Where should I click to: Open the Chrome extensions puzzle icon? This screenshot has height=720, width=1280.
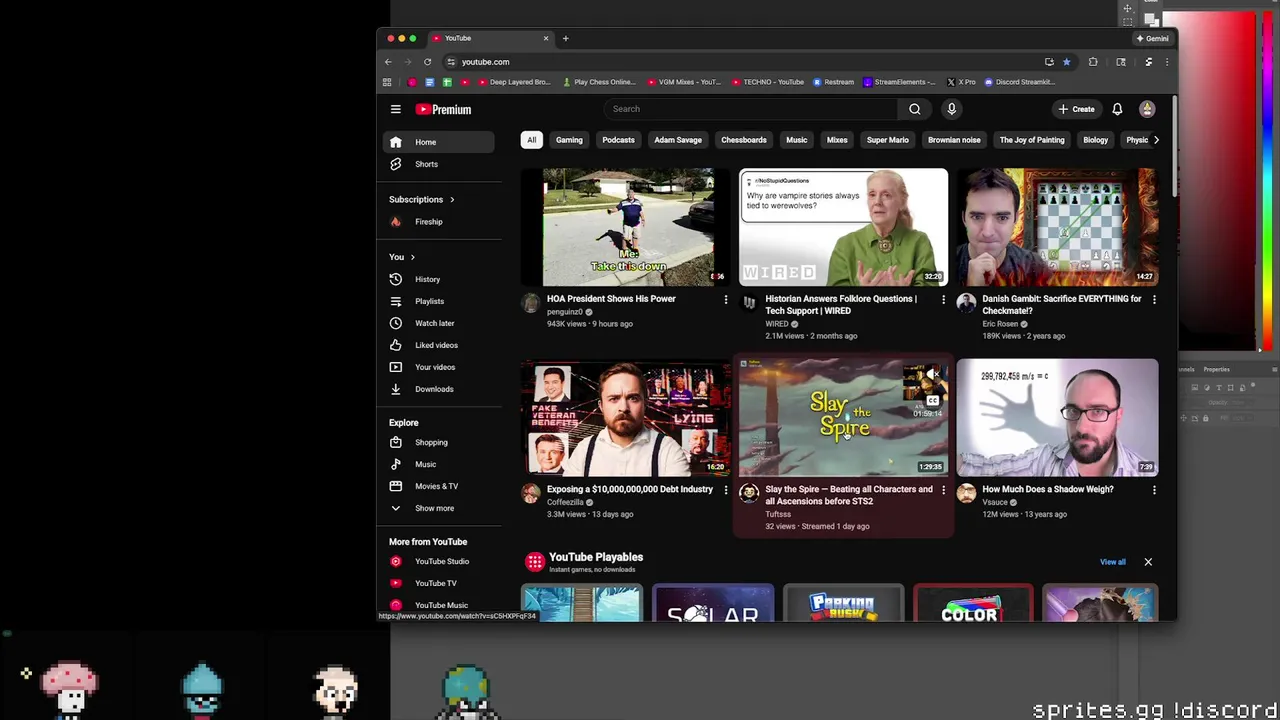[1093, 62]
